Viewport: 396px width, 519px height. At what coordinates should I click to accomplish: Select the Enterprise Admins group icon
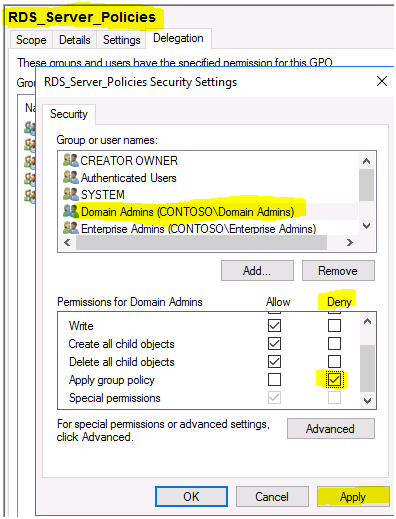71,228
